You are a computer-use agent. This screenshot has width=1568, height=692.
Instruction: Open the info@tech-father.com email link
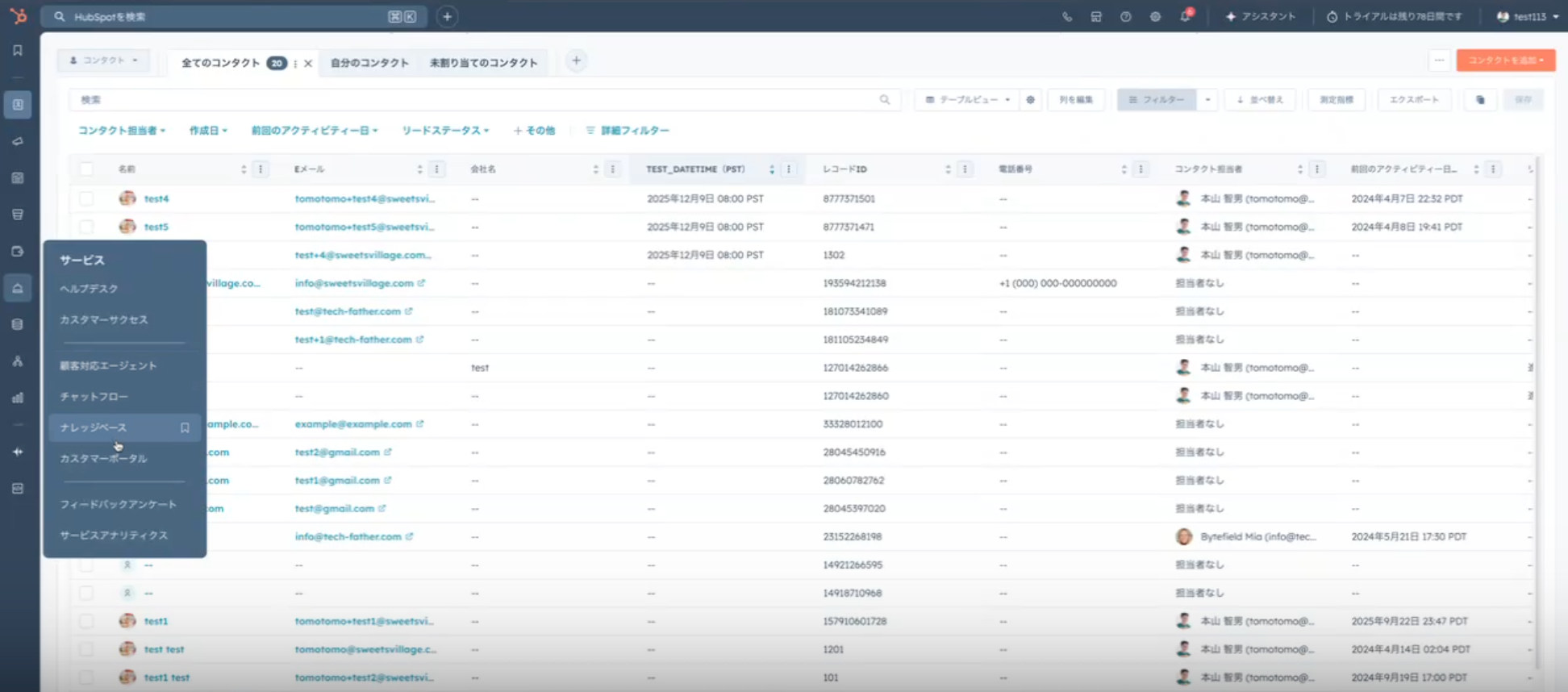348,536
